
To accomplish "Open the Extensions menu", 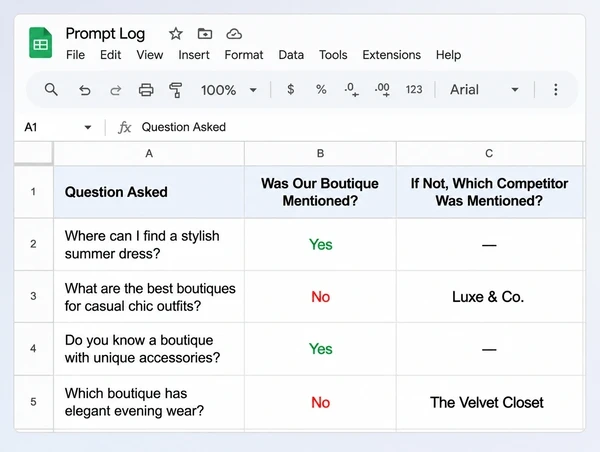I will point(391,55).
